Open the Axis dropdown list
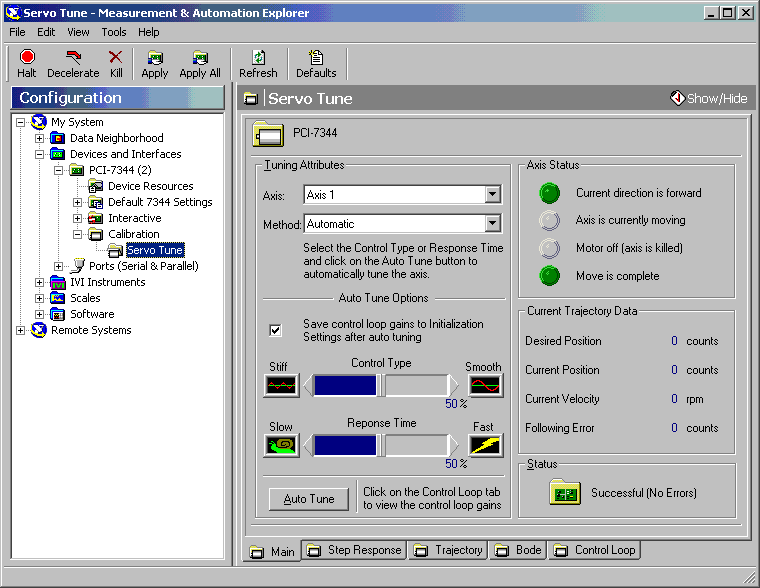760x588 pixels. coord(492,195)
